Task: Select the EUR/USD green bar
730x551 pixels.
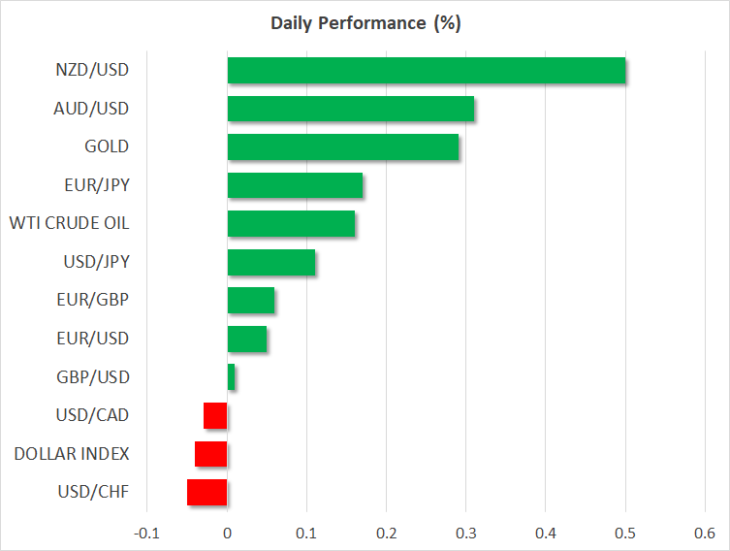Action: point(247,339)
